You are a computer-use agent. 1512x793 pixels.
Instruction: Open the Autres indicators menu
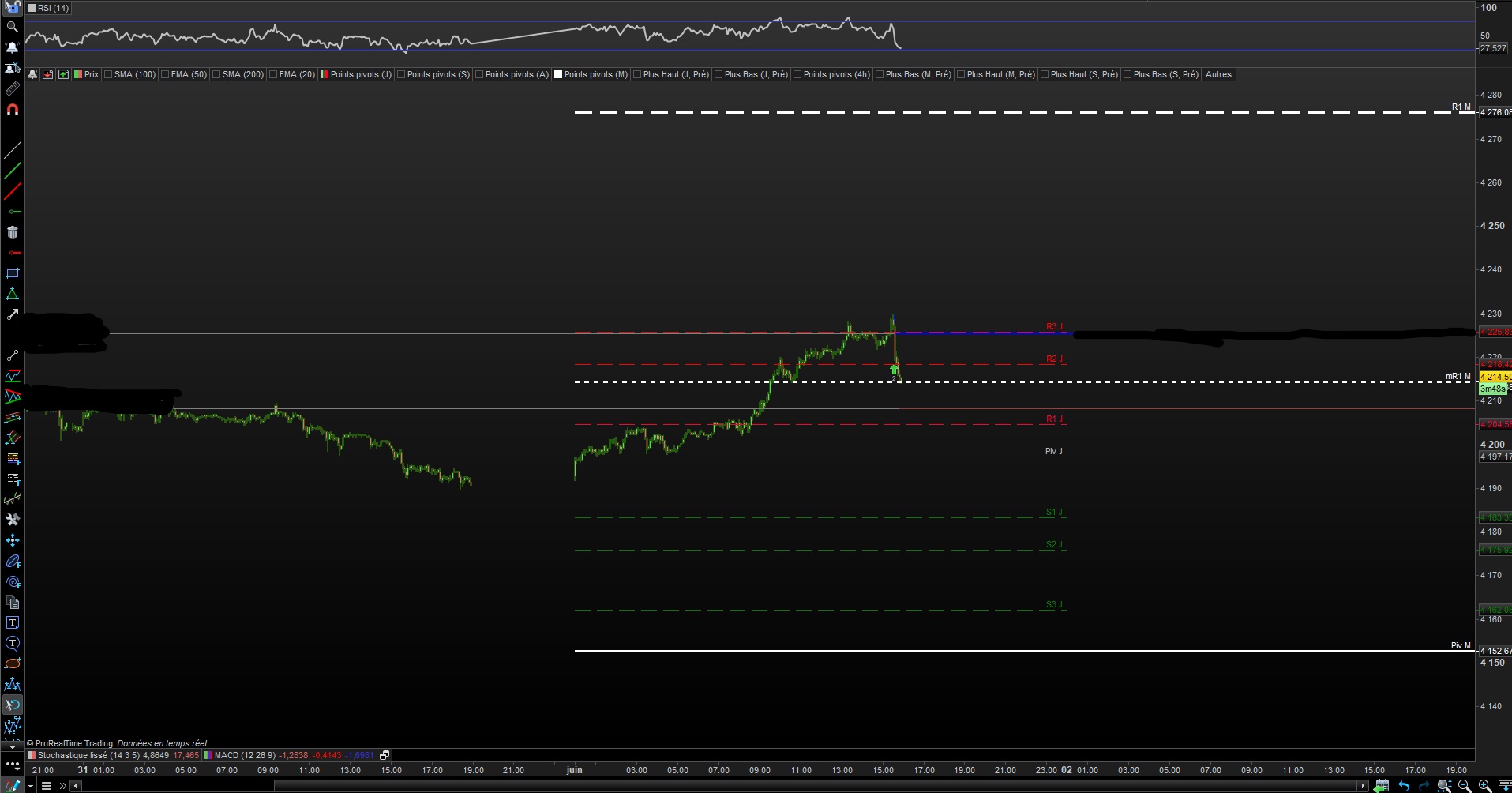coord(1218,75)
